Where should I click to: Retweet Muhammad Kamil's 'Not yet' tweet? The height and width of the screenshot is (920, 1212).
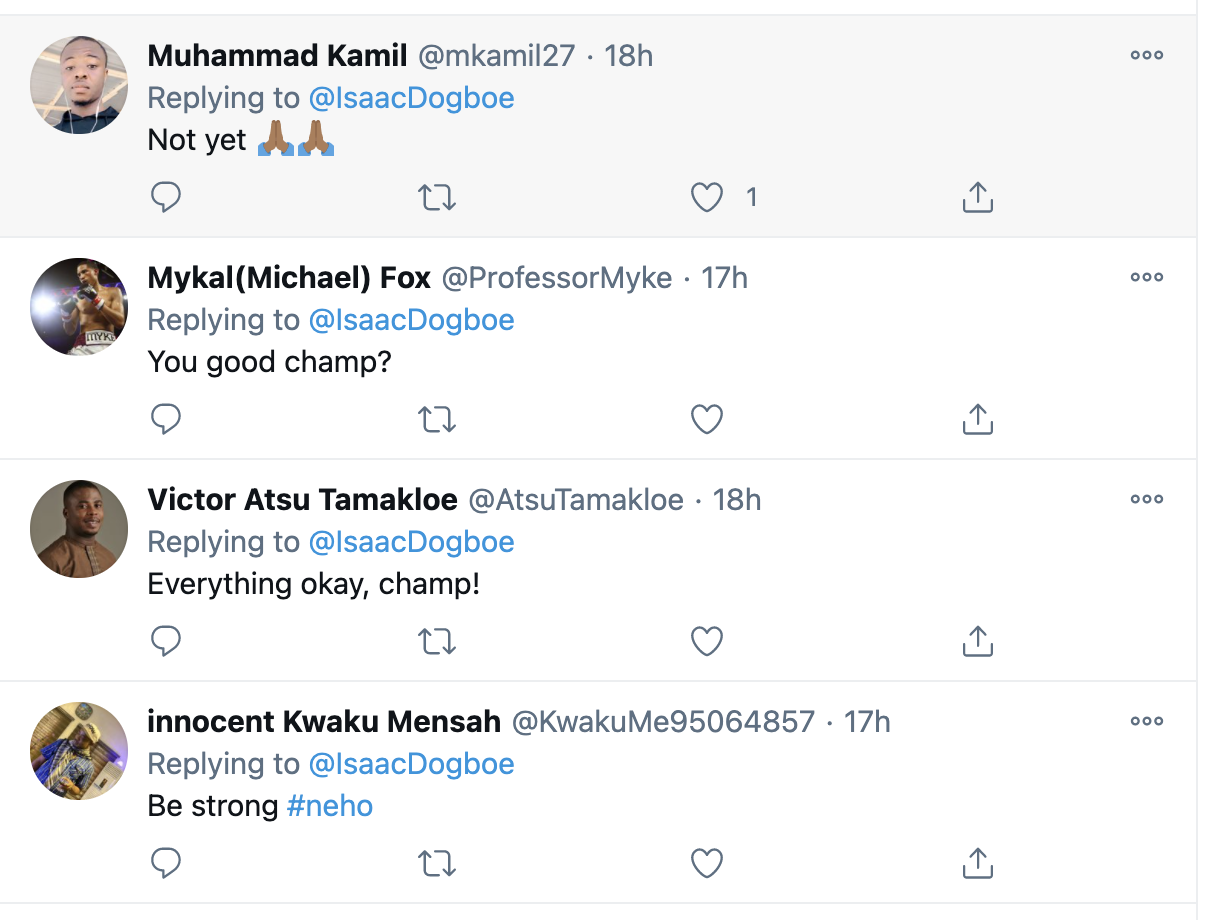pyautogui.click(x=435, y=198)
